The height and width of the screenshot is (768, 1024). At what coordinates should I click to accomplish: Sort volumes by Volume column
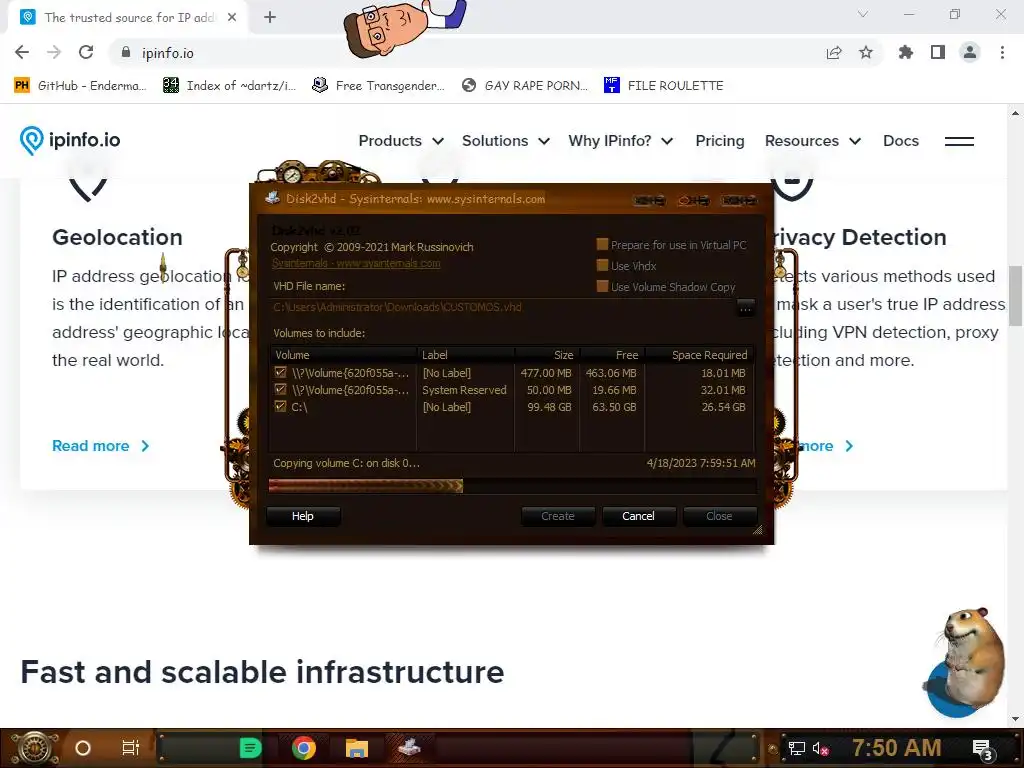pyautogui.click(x=344, y=355)
